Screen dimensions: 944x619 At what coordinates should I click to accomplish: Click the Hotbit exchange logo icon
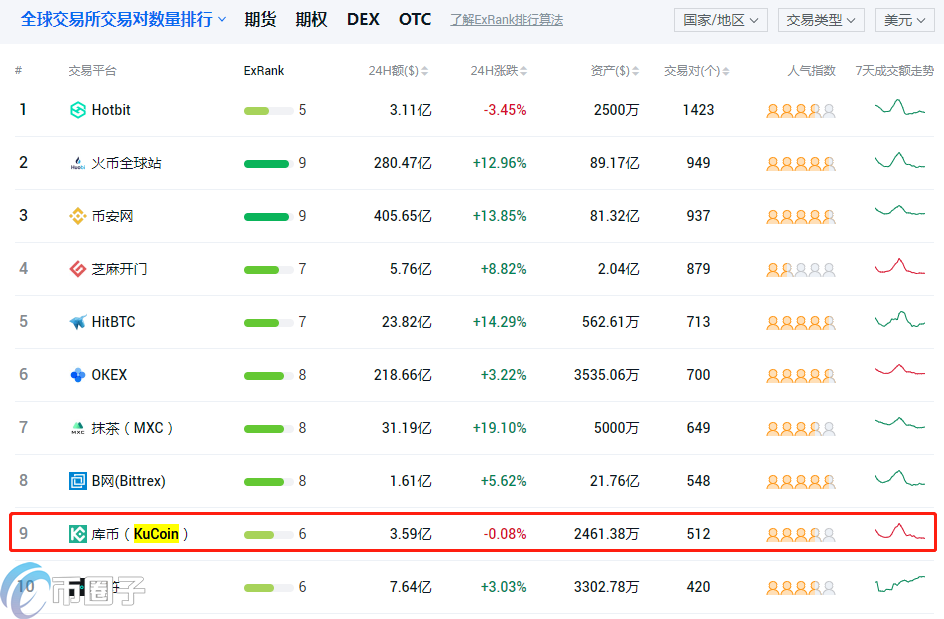tap(77, 110)
